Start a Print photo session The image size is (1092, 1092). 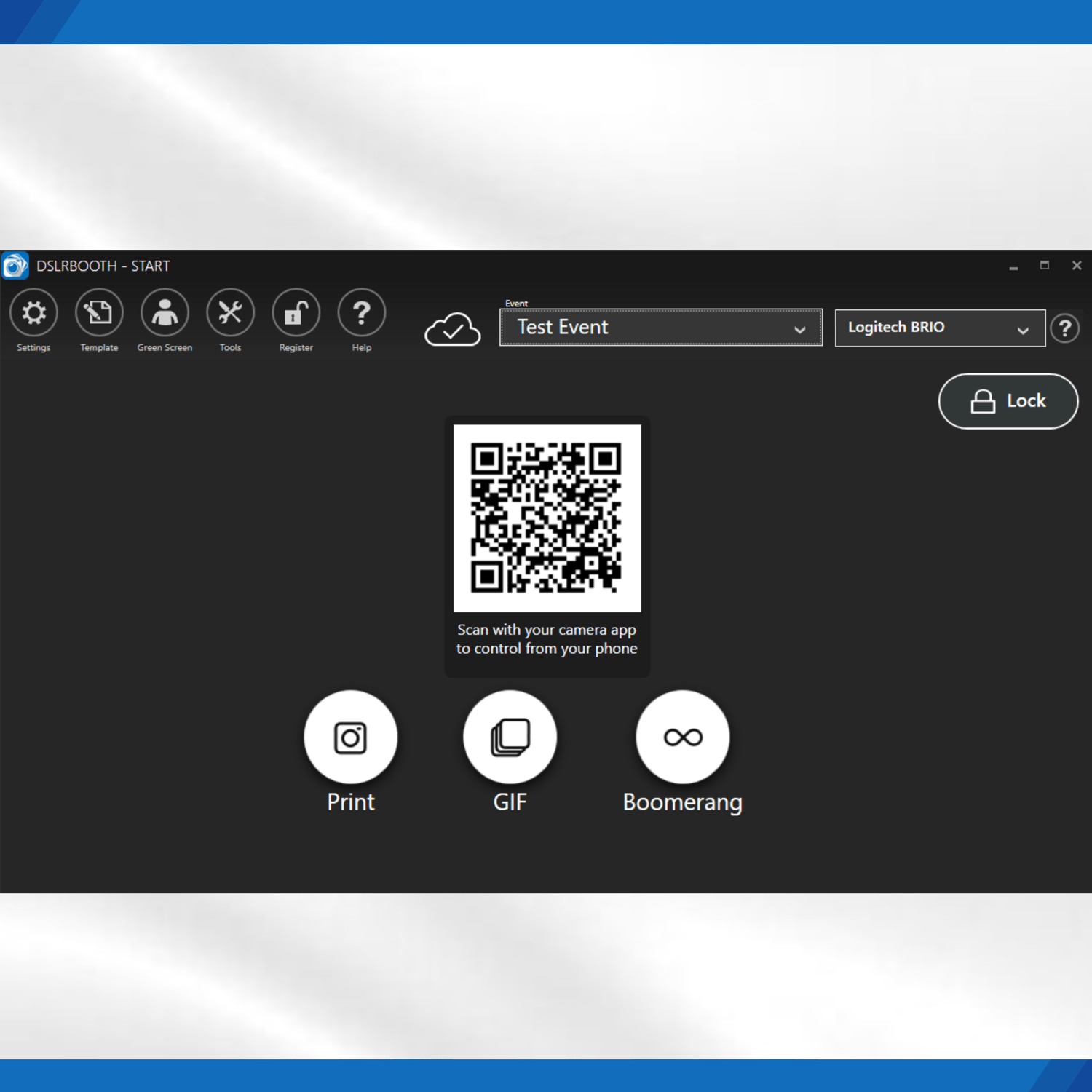coord(351,737)
